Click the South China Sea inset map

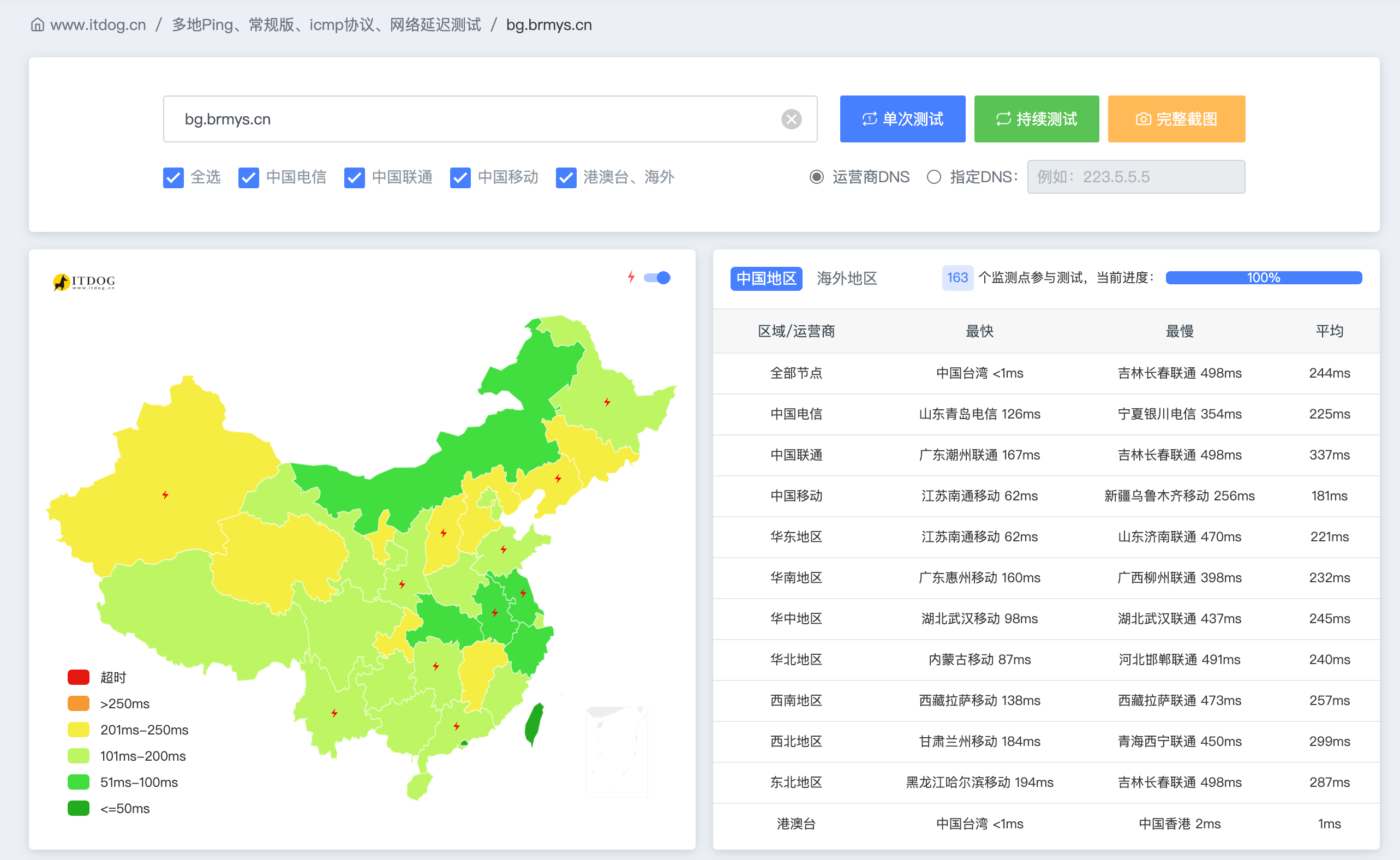pyautogui.click(x=617, y=751)
